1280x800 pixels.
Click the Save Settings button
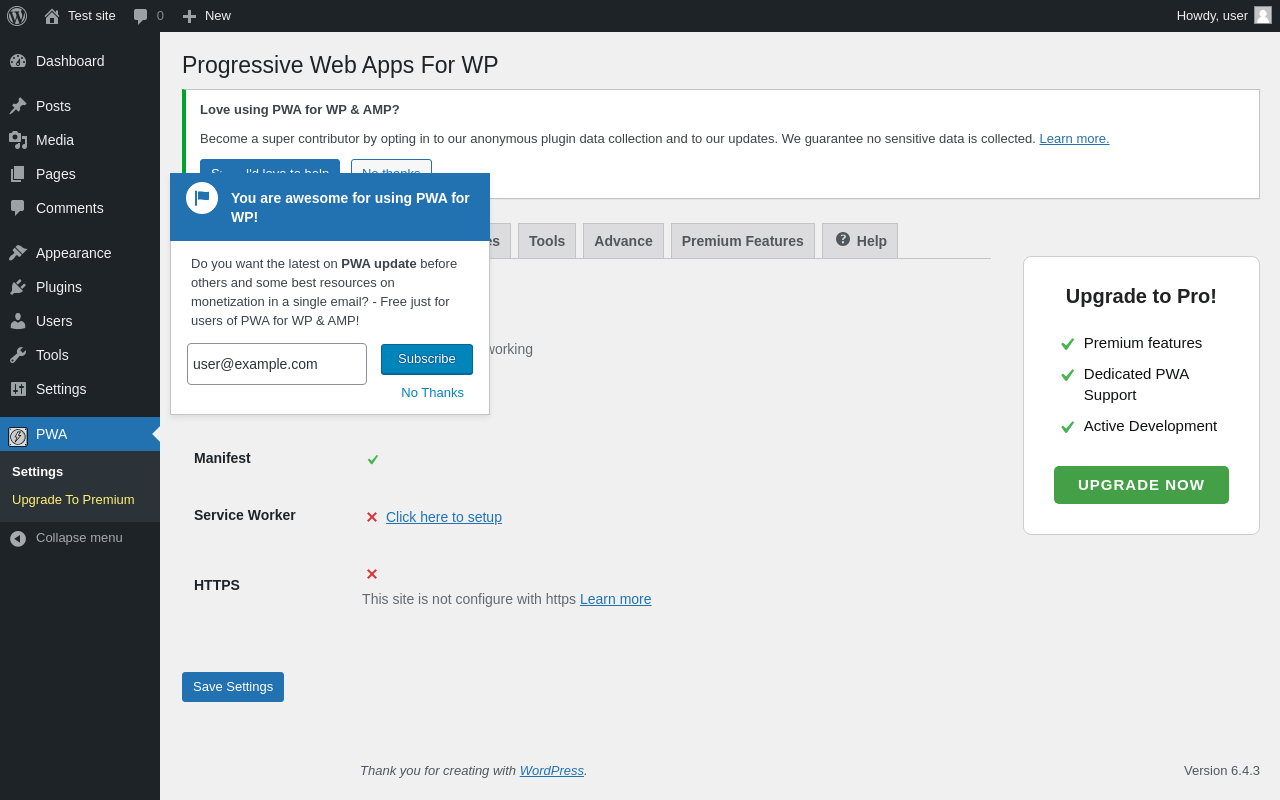[x=233, y=687]
